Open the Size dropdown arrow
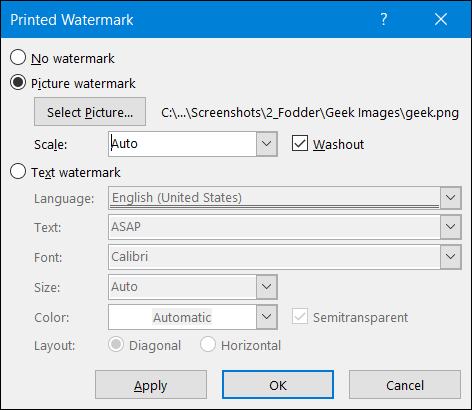 (266, 287)
